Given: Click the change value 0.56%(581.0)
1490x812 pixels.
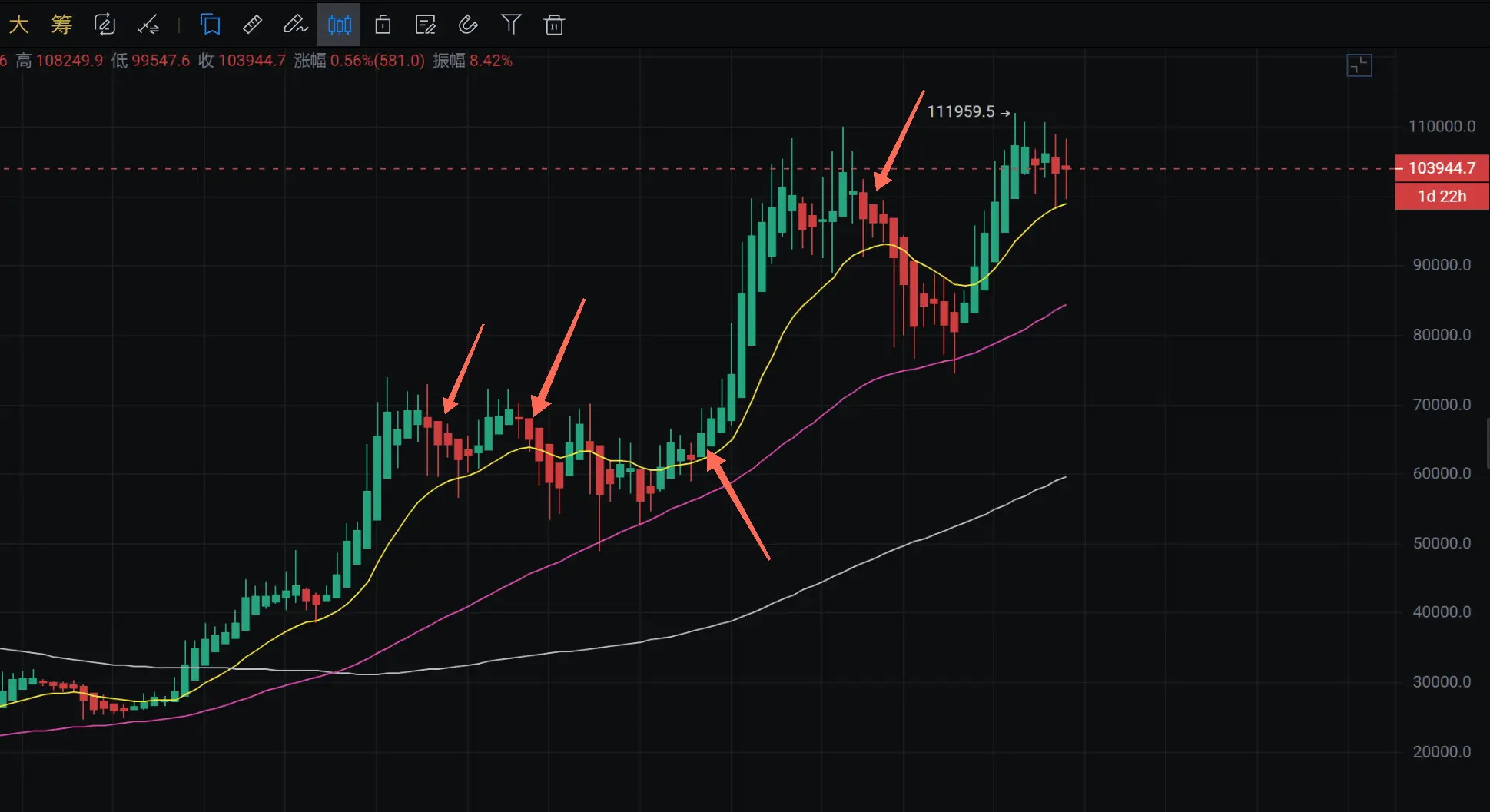Looking at the screenshot, I should 377,61.
